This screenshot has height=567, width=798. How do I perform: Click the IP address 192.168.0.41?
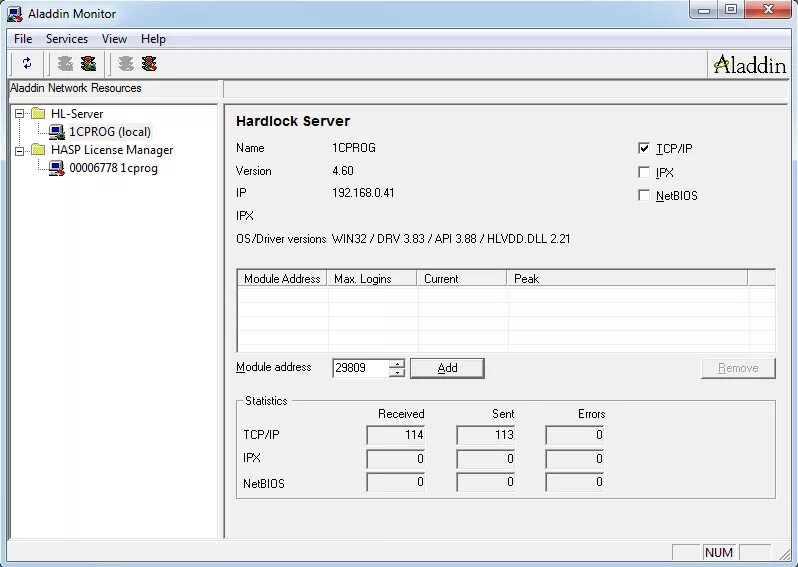pyautogui.click(x=363, y=193)
